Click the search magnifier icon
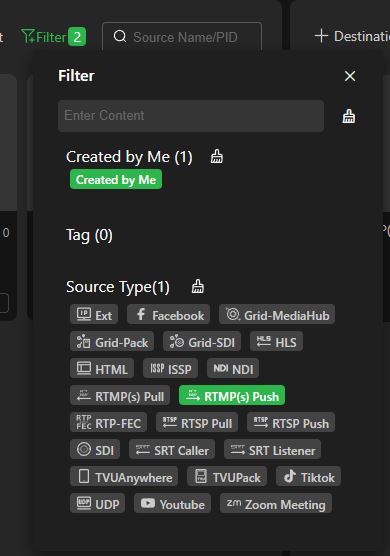Image resolution: width=390 pixels, height=556 pixels. (120, 36)
